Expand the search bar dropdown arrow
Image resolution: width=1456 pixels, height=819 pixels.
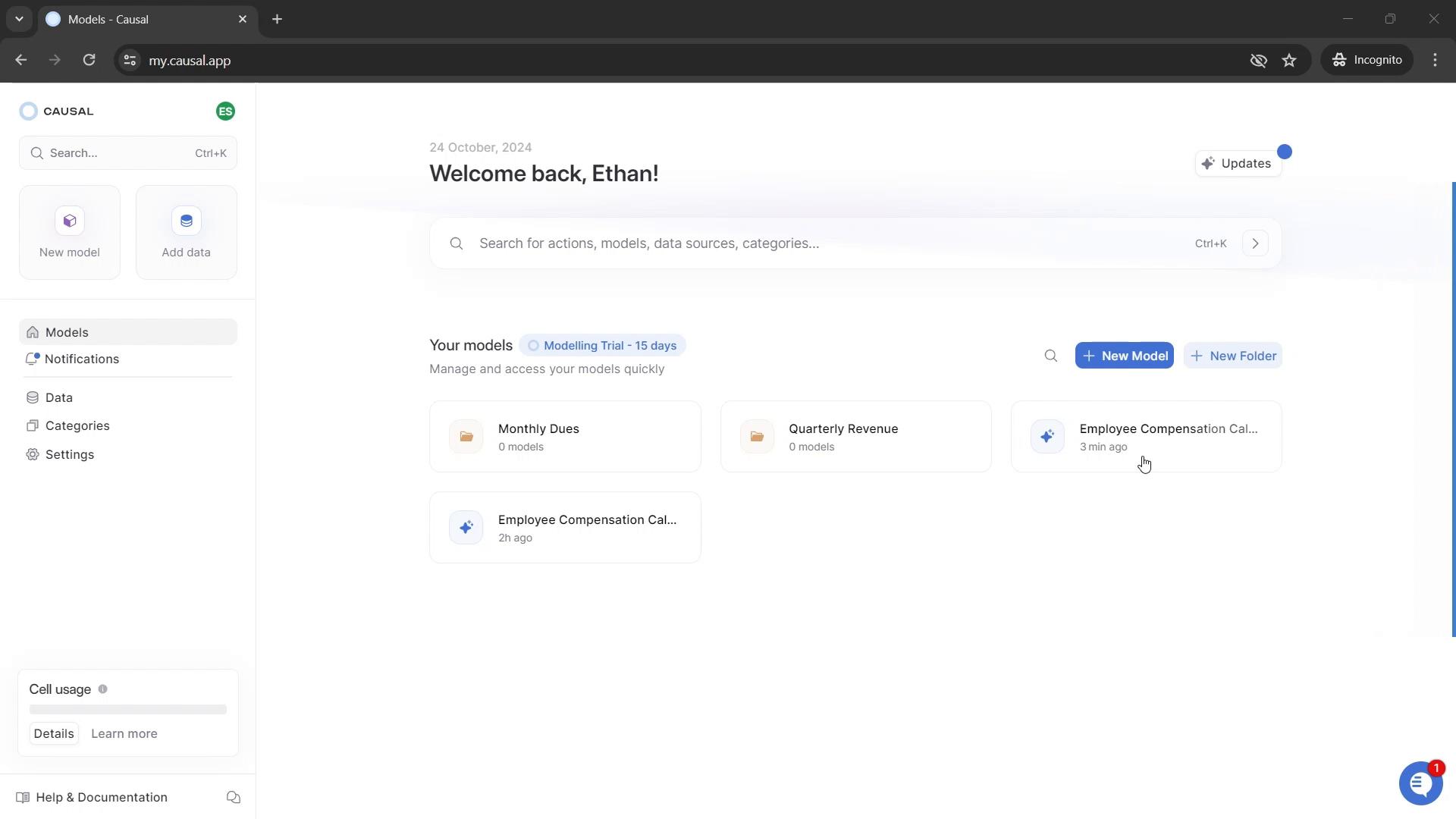point(1256,243)
